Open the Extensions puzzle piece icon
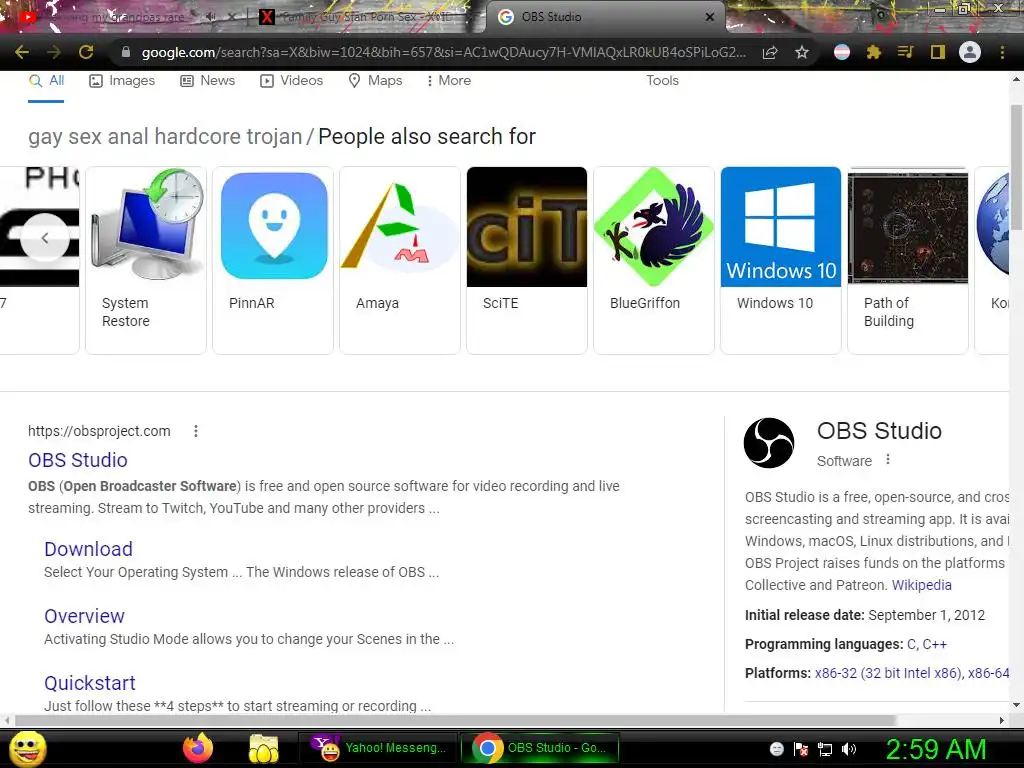1024x768 pixels. (874, 52)
